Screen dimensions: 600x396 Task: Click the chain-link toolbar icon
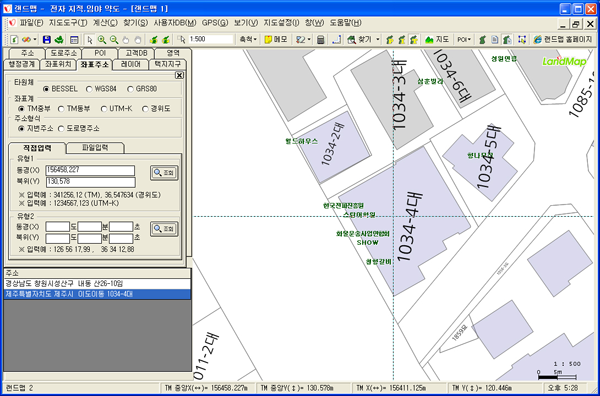[x=26, y=39]
